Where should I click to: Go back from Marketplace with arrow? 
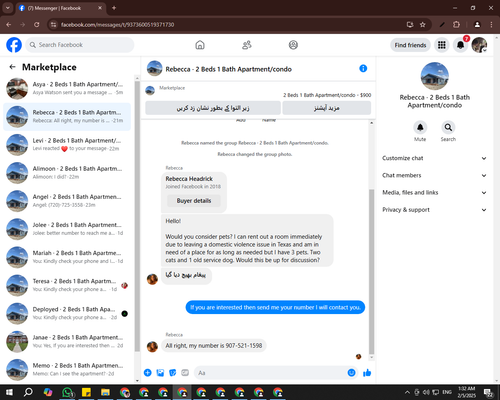tap(13, 67)
